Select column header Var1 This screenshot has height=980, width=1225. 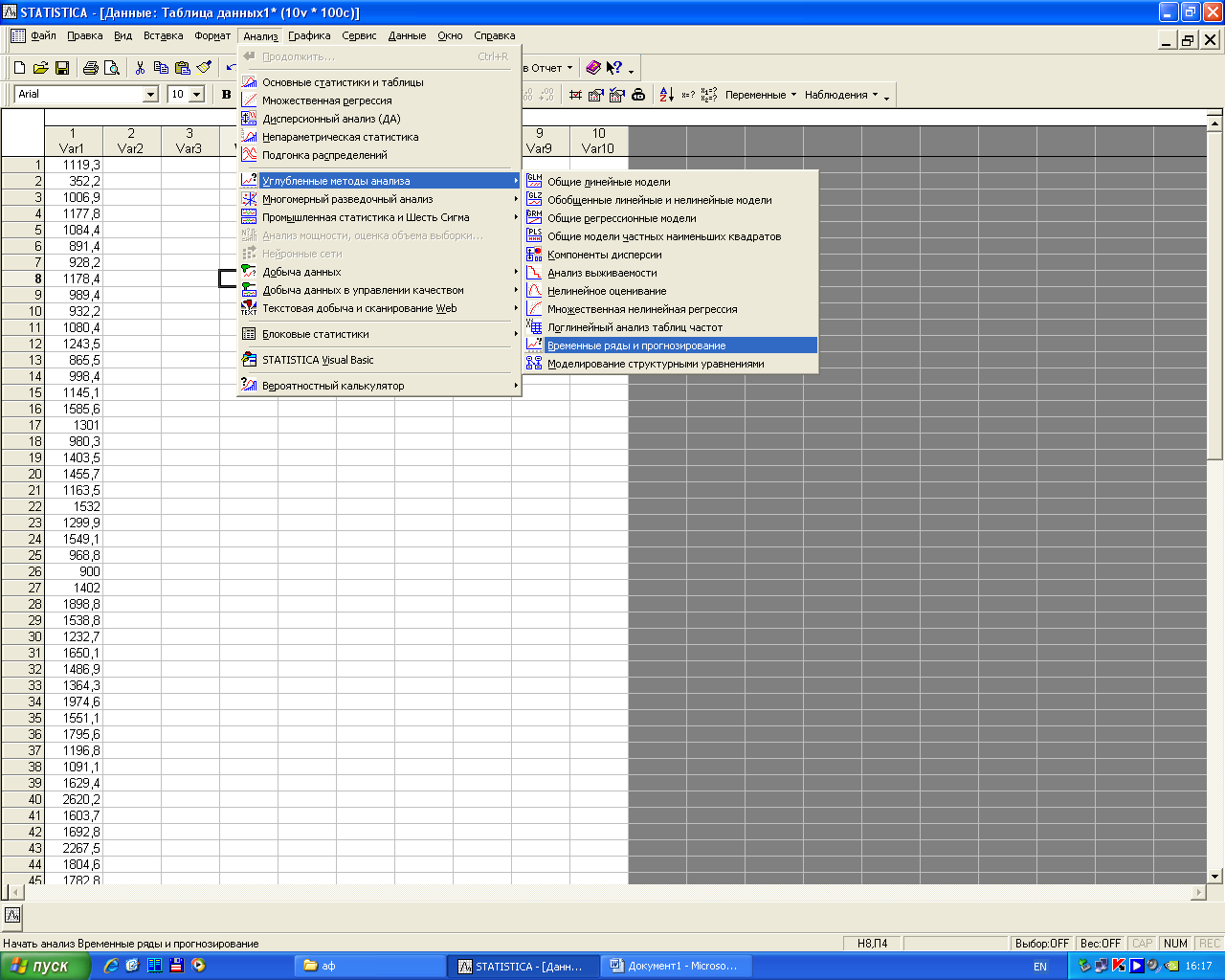coord(73,141)
